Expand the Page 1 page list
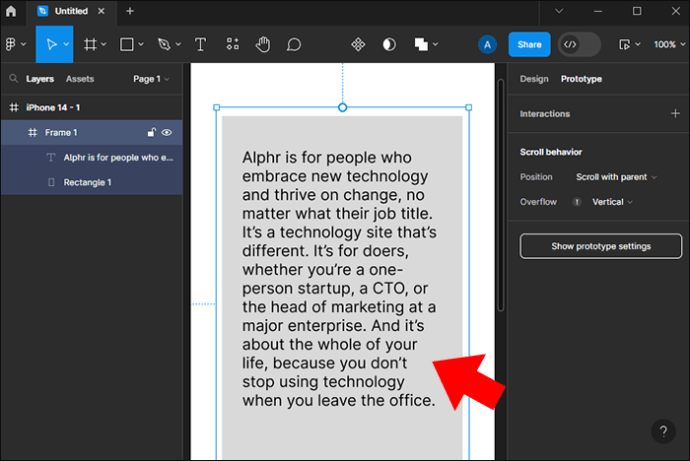690x461 pixels. (151, 79)
